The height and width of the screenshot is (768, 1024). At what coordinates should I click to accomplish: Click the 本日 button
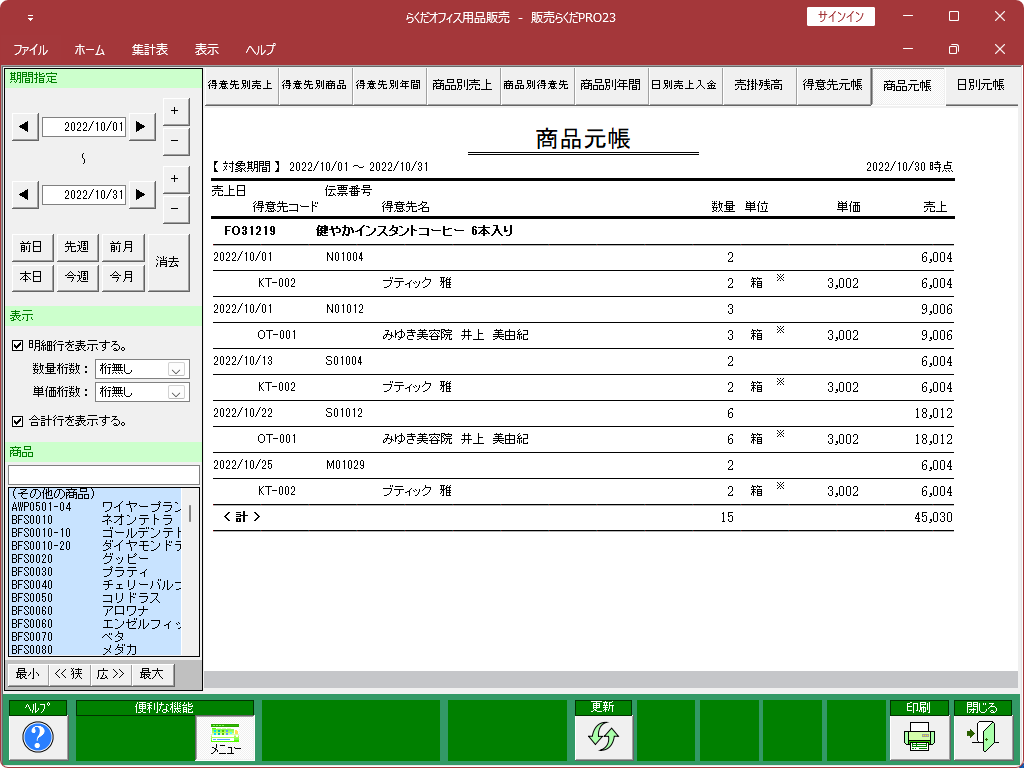click(x=31, y=277)
